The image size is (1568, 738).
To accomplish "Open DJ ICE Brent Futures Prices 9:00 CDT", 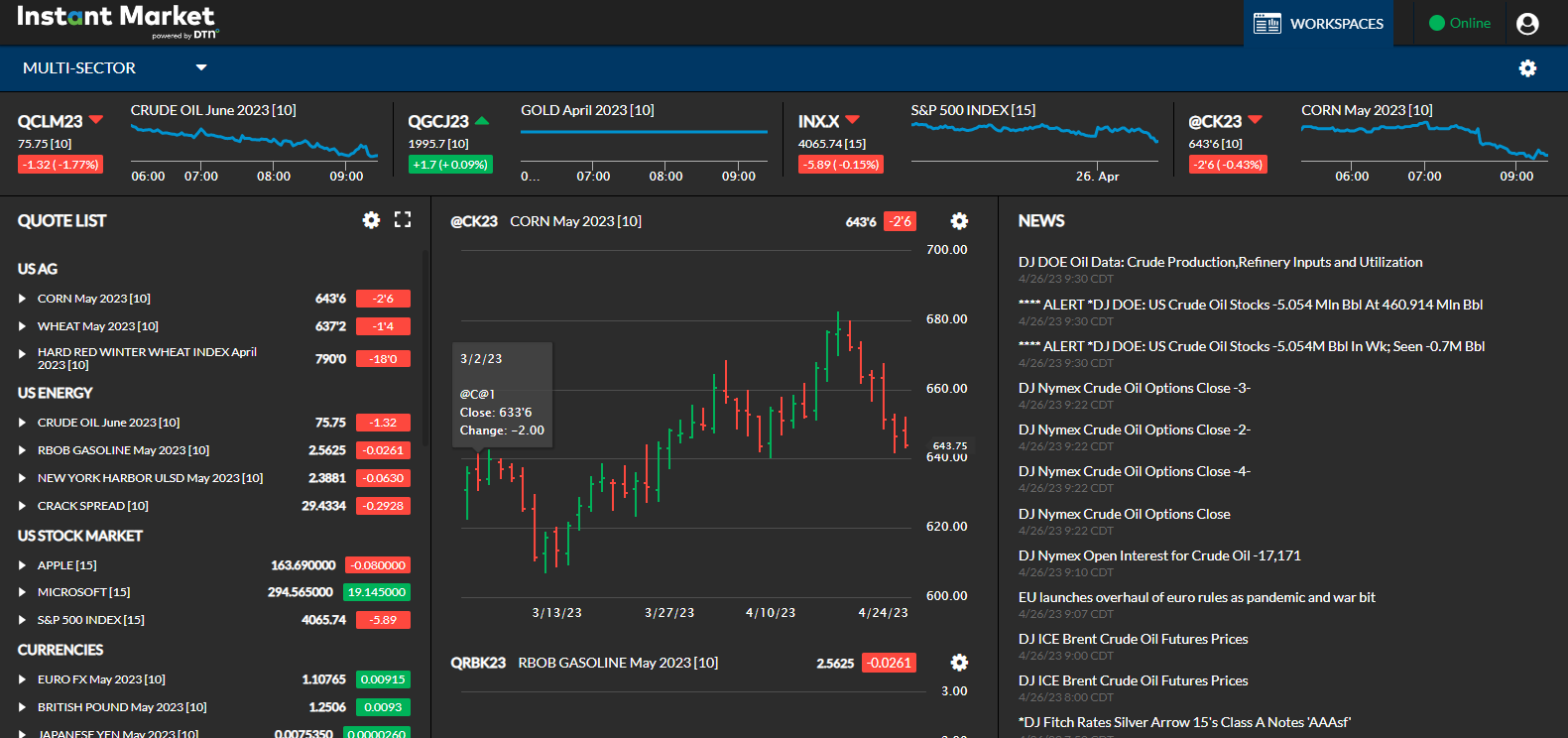I will [x=1134, y=639].
